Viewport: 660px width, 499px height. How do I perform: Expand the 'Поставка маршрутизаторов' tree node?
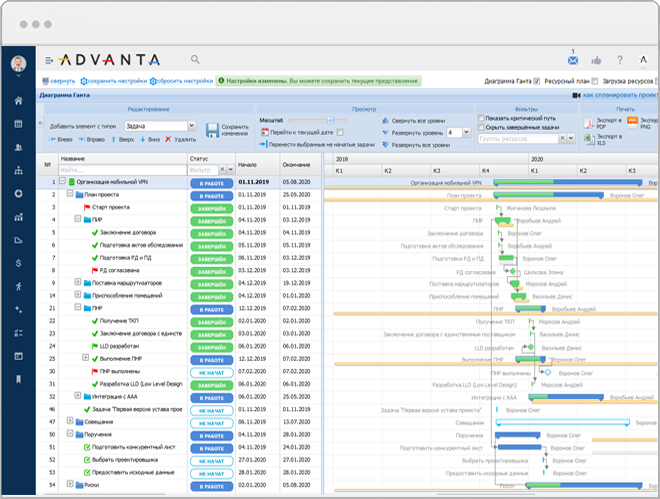pyautogui.click(x=78, y=282)
